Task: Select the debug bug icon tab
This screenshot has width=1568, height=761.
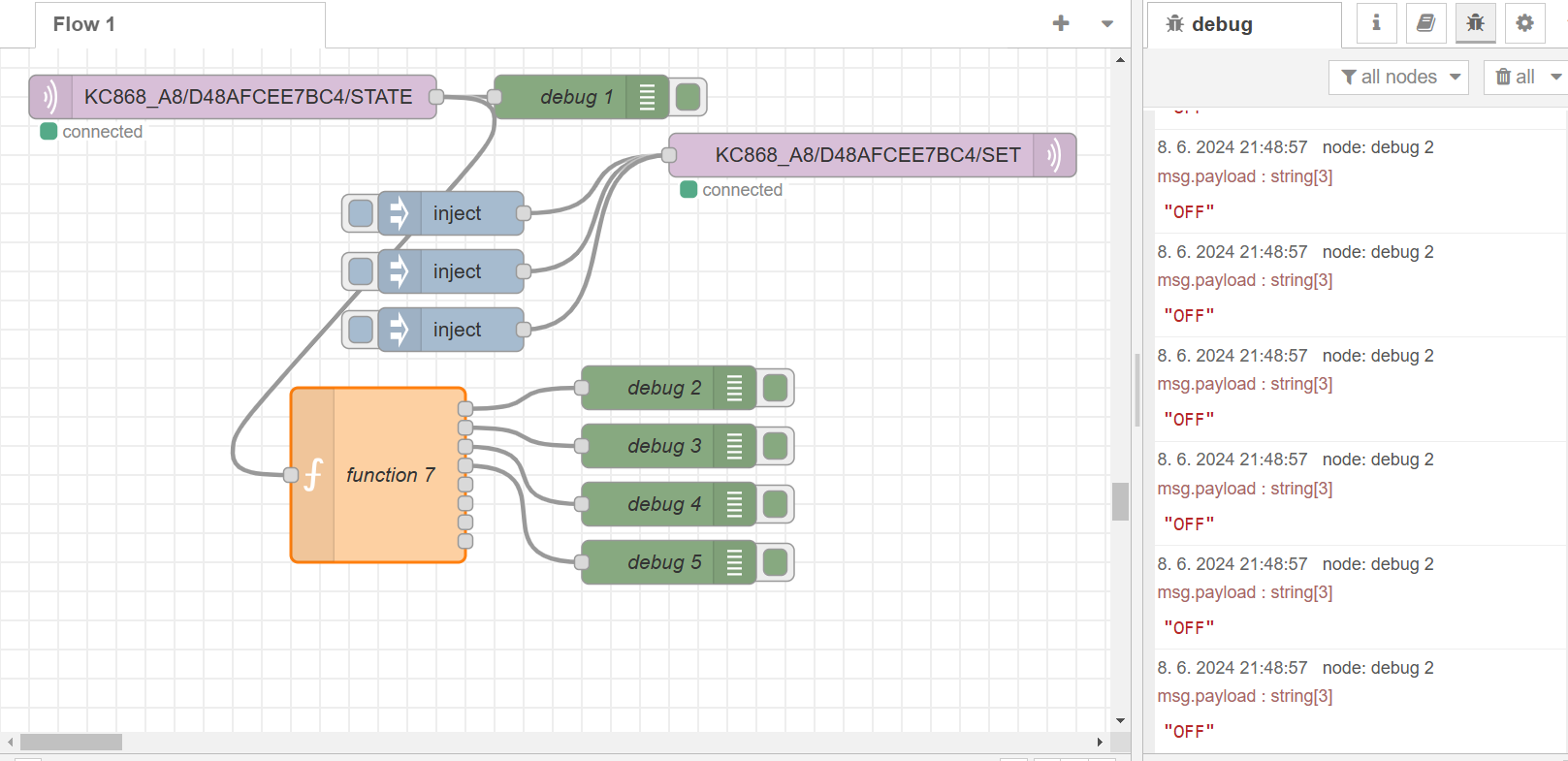Action: [1475, 23]
